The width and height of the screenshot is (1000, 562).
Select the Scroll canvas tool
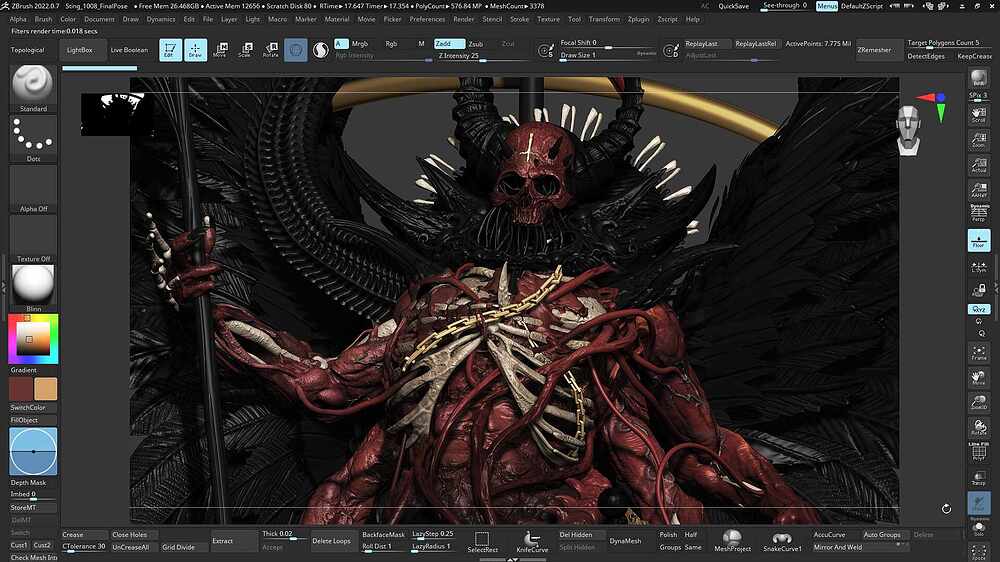[978, 114]
